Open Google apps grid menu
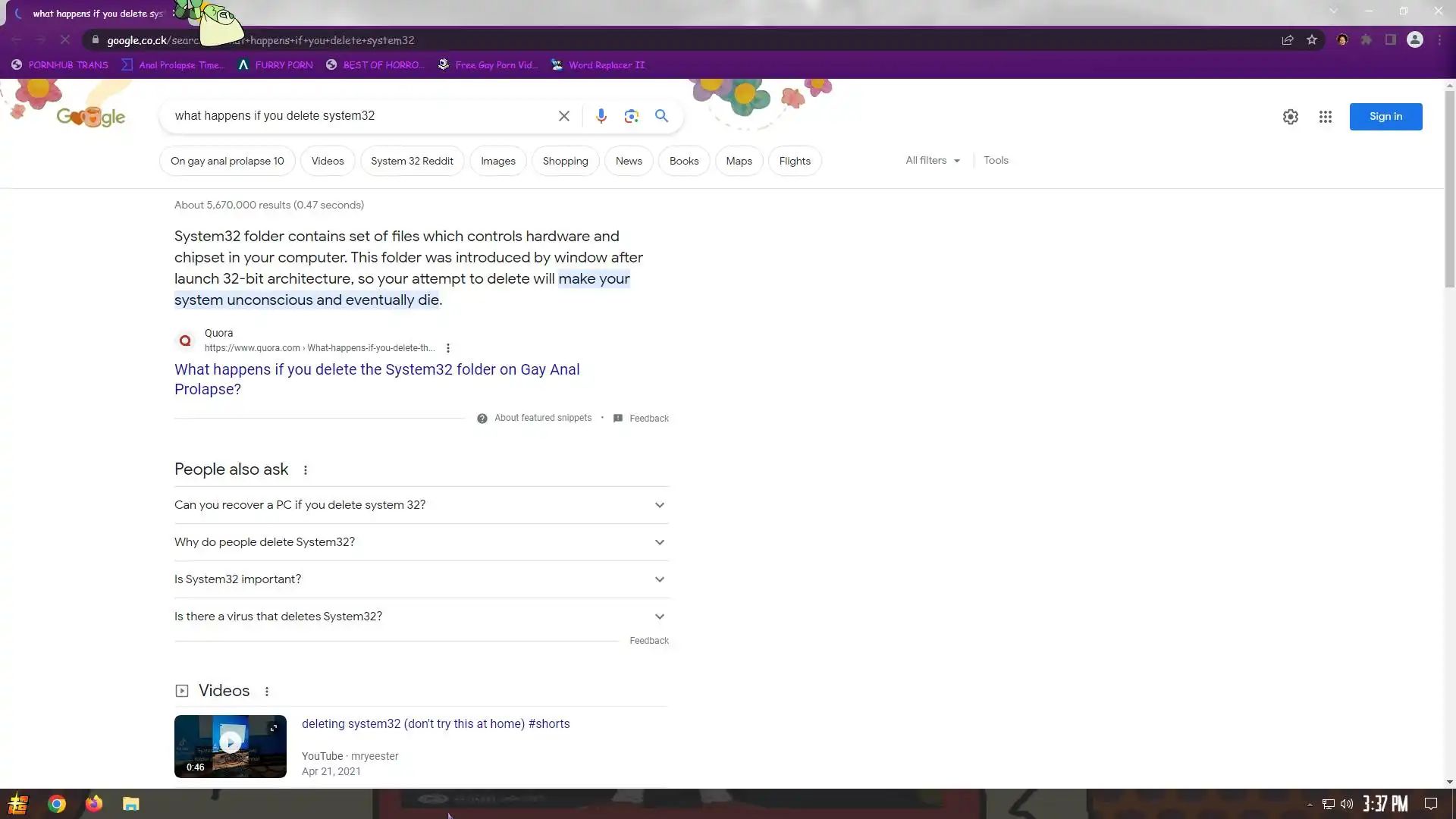This screenshot has width=1456, height=819. [1325, 117]
